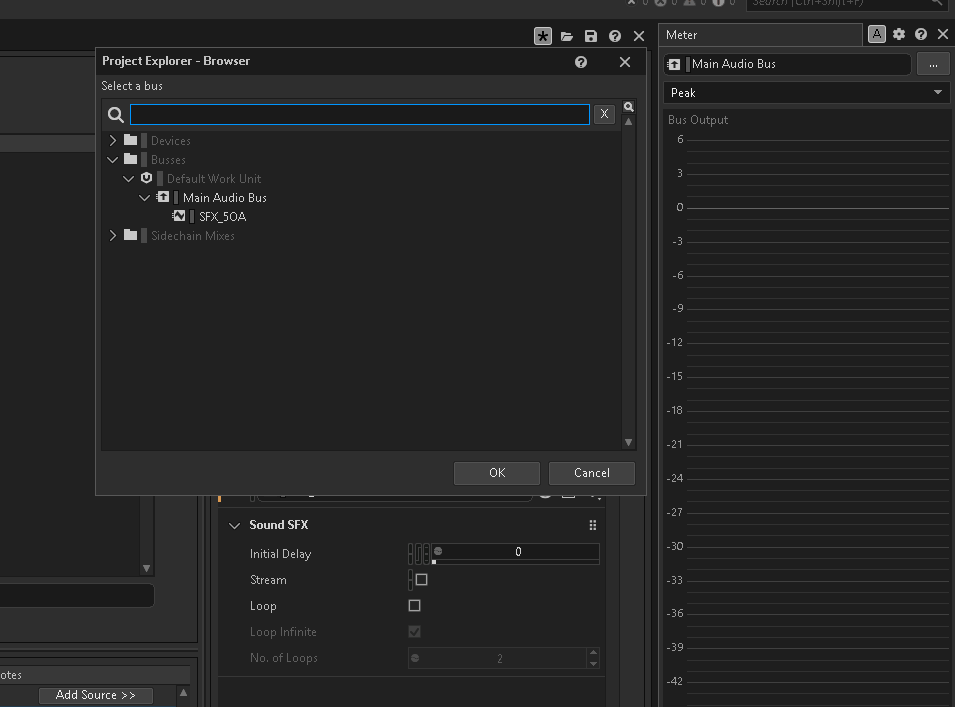This screenshot has height=707, width=955.
Task: Click the Initial Delay slider
Action: tap(516, 553)
